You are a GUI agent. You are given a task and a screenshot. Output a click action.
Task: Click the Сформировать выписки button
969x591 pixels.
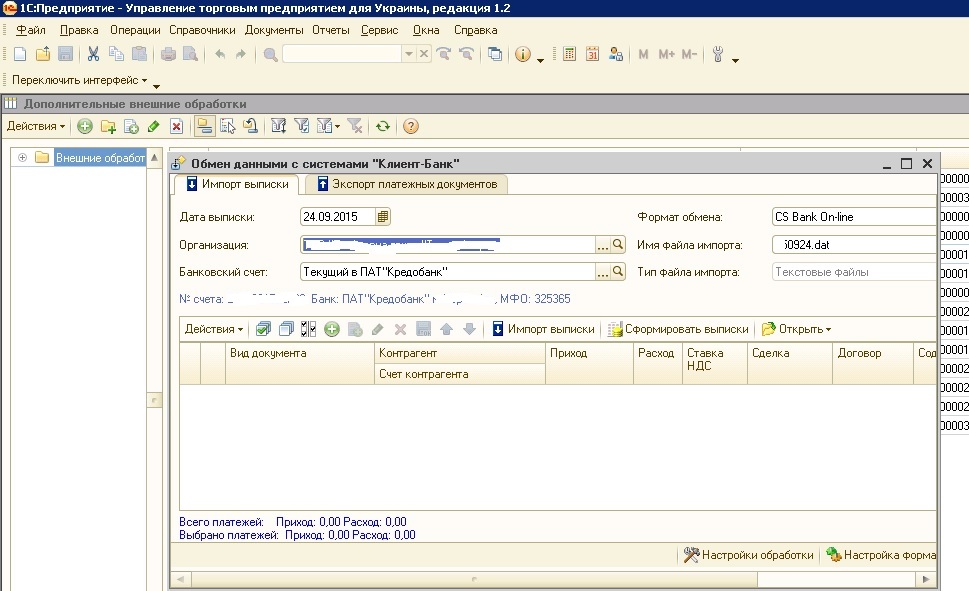click(678, 329)
